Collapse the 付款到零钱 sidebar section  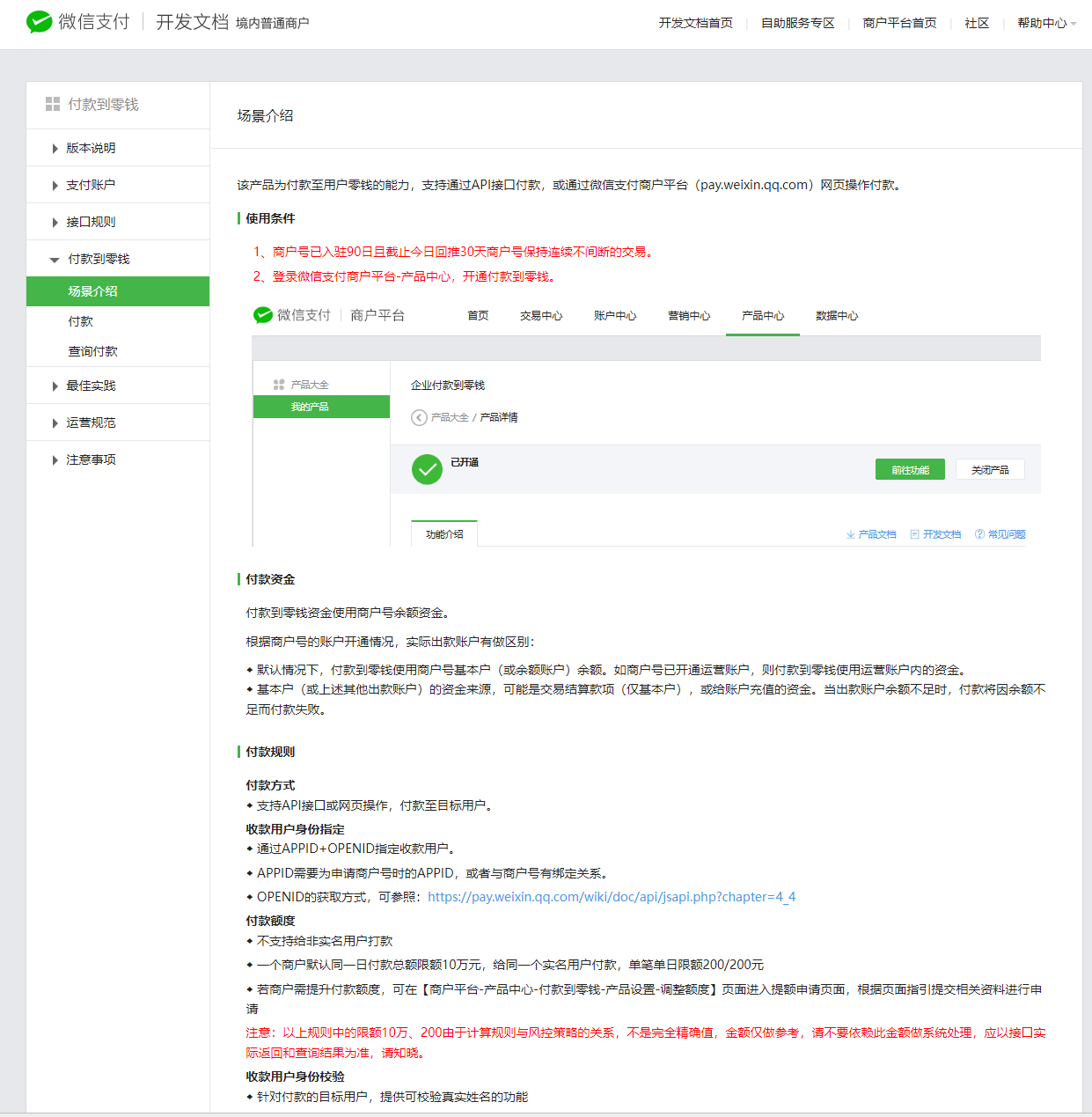coord(118,259)
